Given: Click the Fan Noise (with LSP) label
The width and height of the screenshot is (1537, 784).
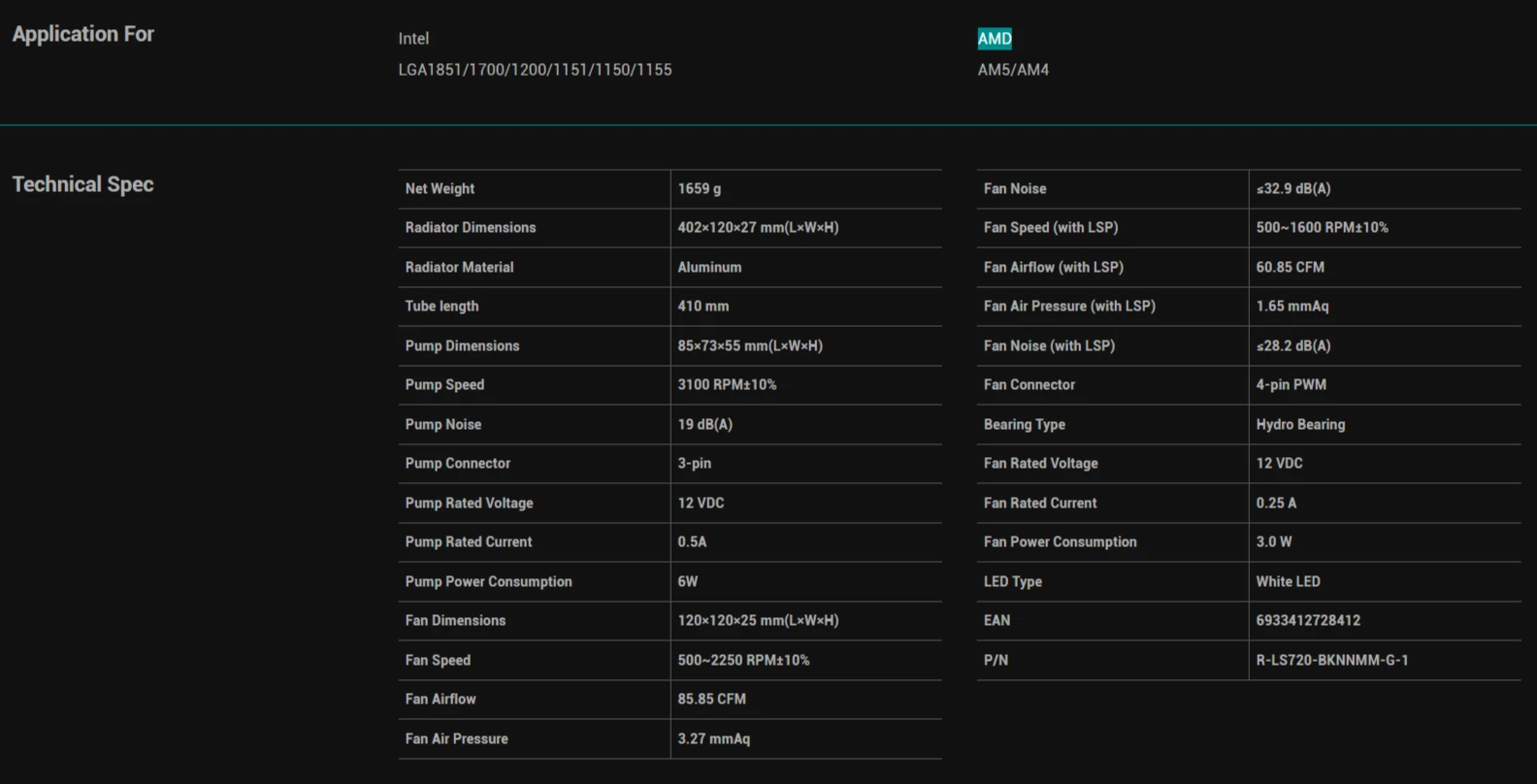Looking at the screenshot, I should (x=1049, y=346).
